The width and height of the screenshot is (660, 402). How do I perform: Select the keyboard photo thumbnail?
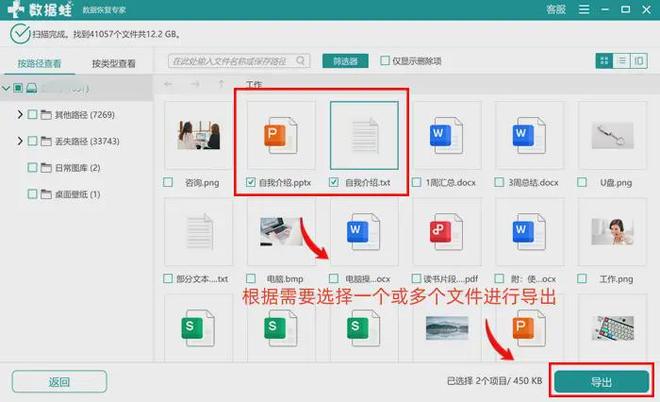[x=612, y=328]
